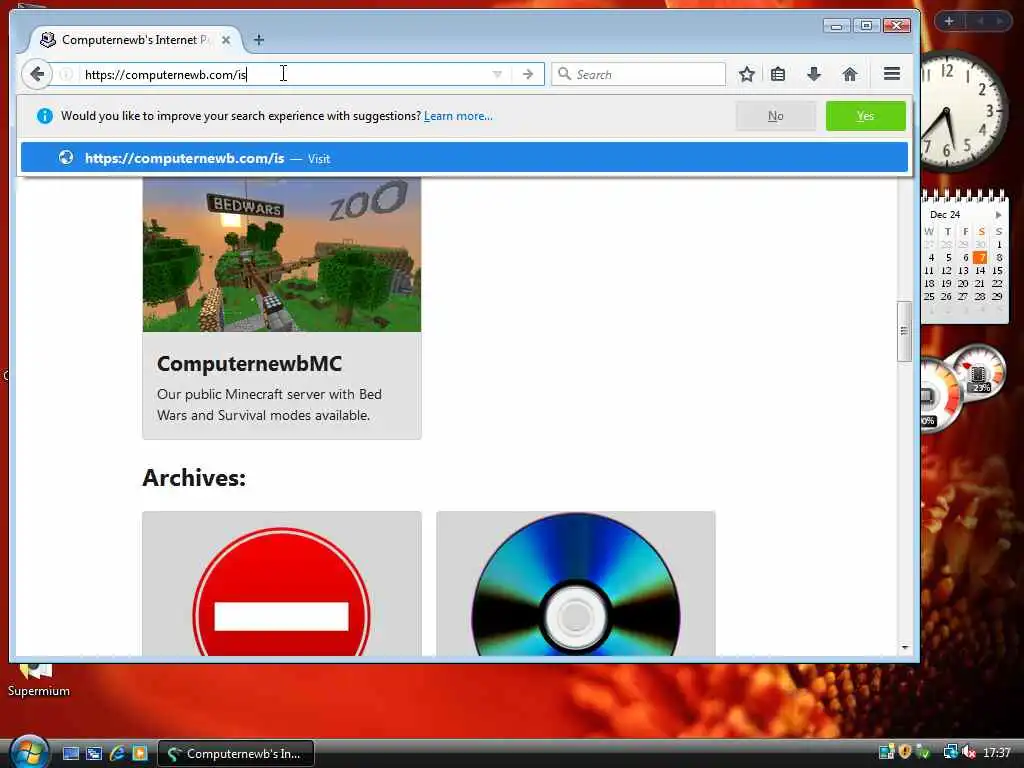Click the magnifier icon in search box
Viewport: 1024px width, 768px height.
coord(564,74)
